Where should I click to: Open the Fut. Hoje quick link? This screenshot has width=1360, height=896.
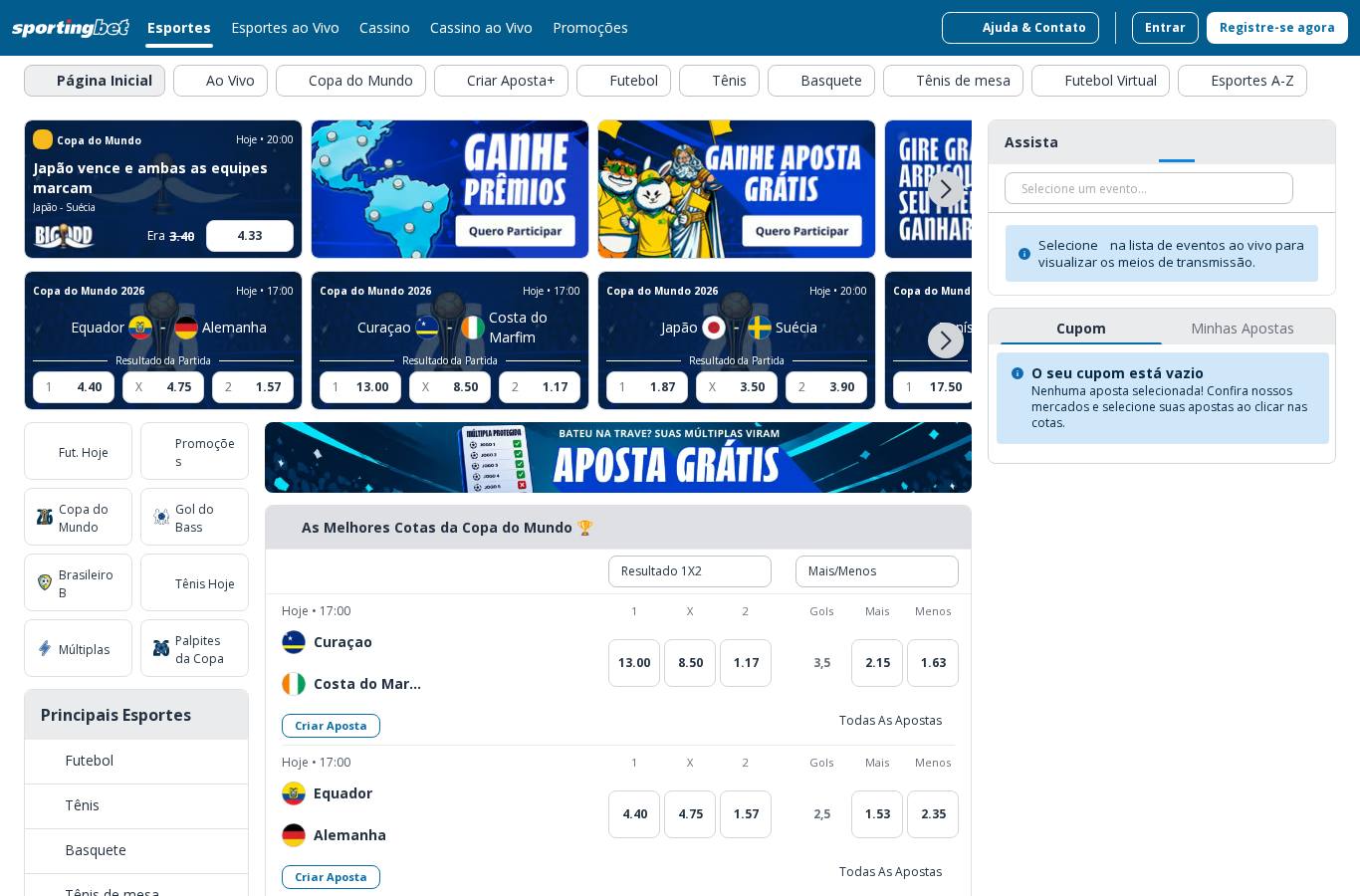pos(78,451)
